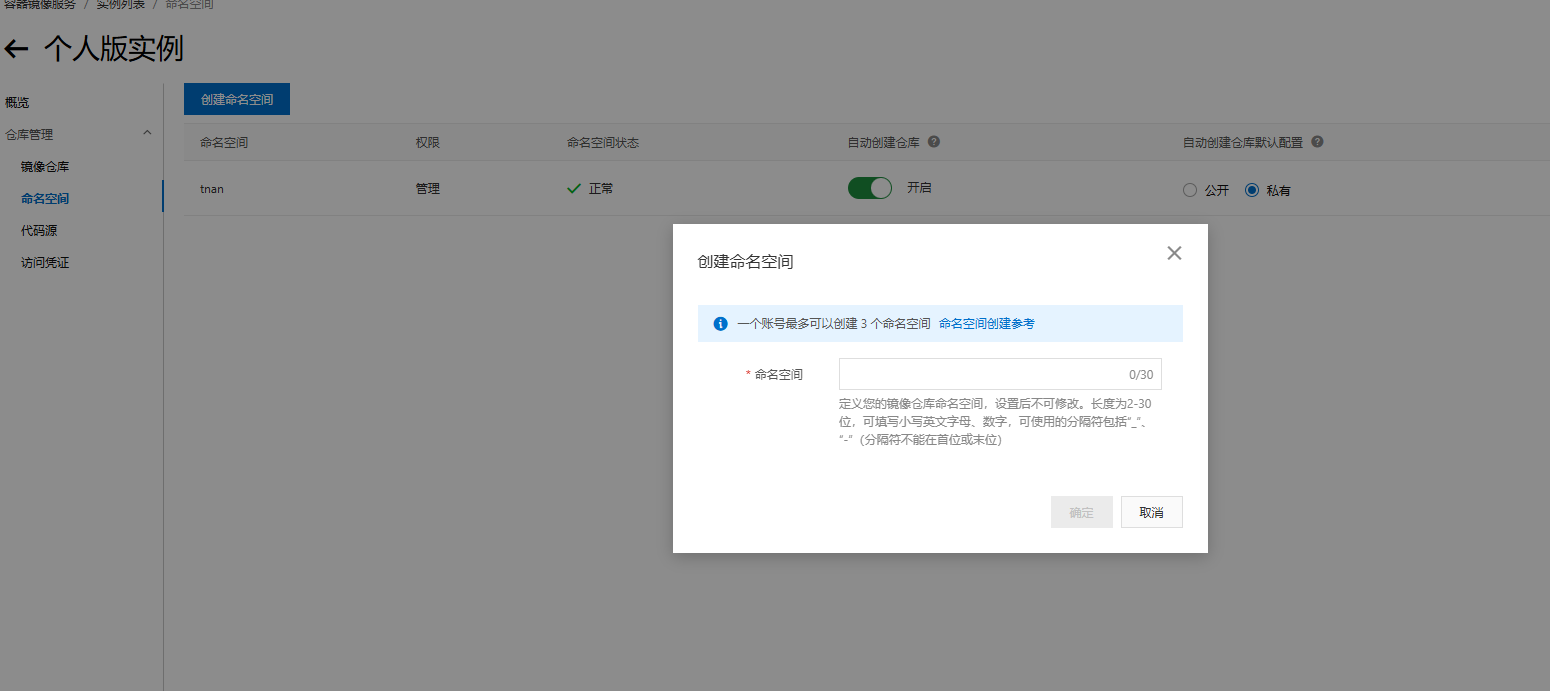This screenshot has height=691, width=1550.
Task: Click the green 正常 status checkmark
Action: [x=573, y=187]
